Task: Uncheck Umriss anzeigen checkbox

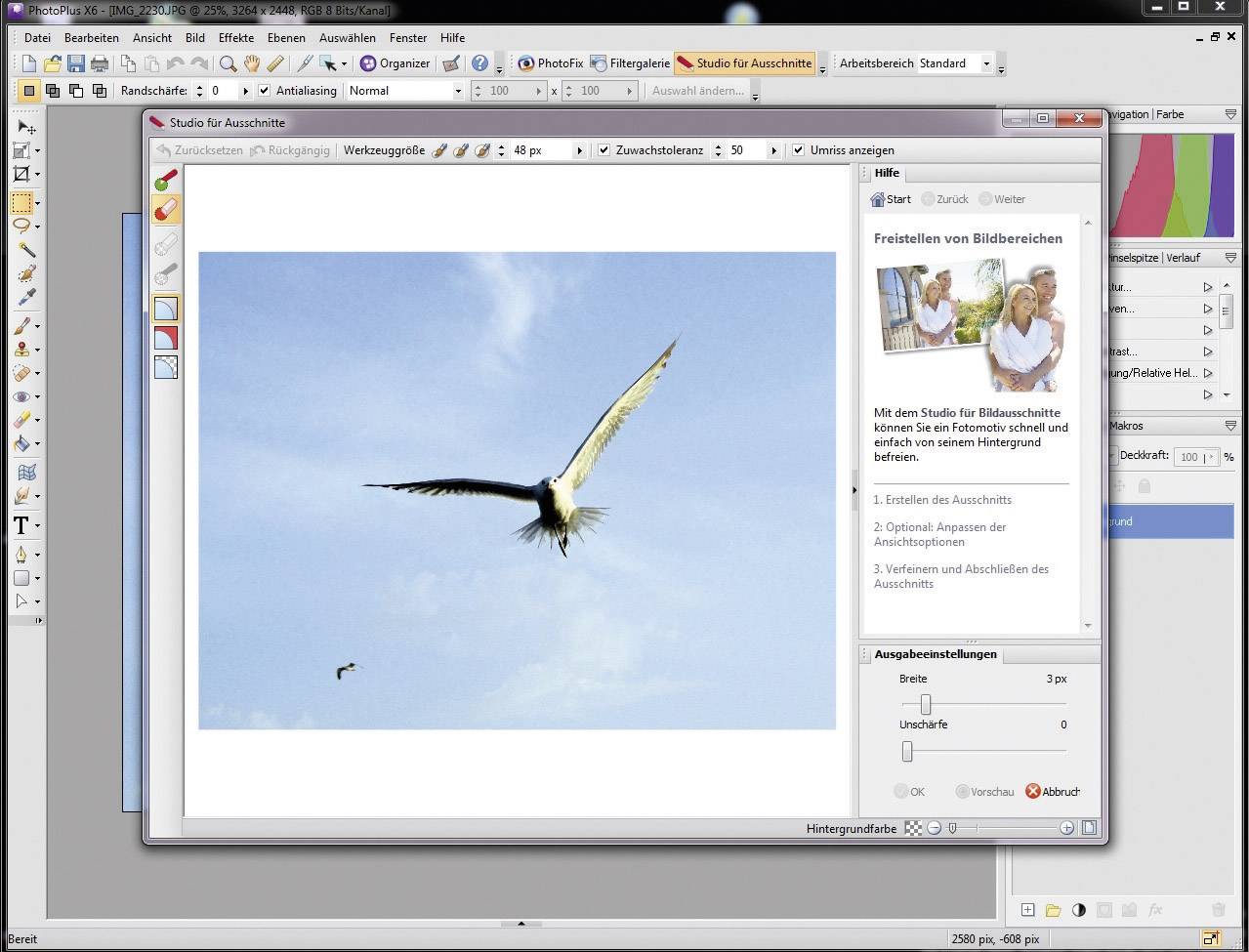Action: pyautogui.click(x=798, y=150)
